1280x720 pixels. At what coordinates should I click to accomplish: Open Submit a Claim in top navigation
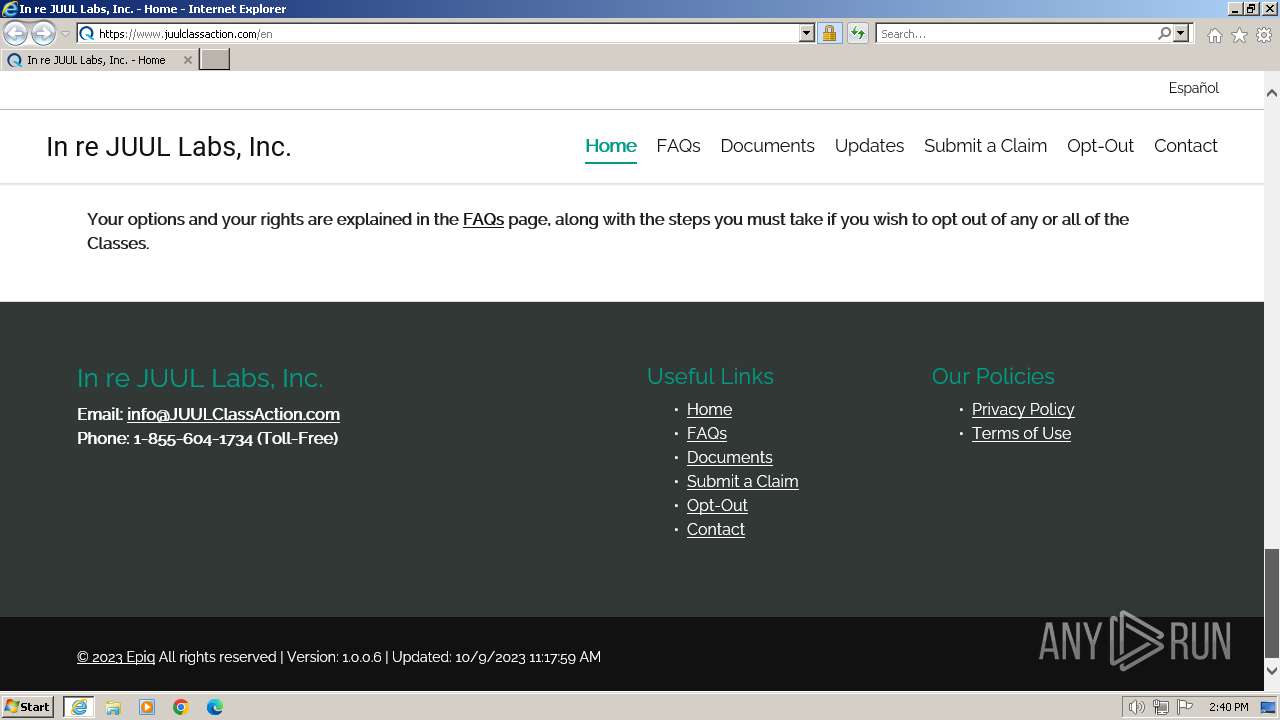[985, 146]
